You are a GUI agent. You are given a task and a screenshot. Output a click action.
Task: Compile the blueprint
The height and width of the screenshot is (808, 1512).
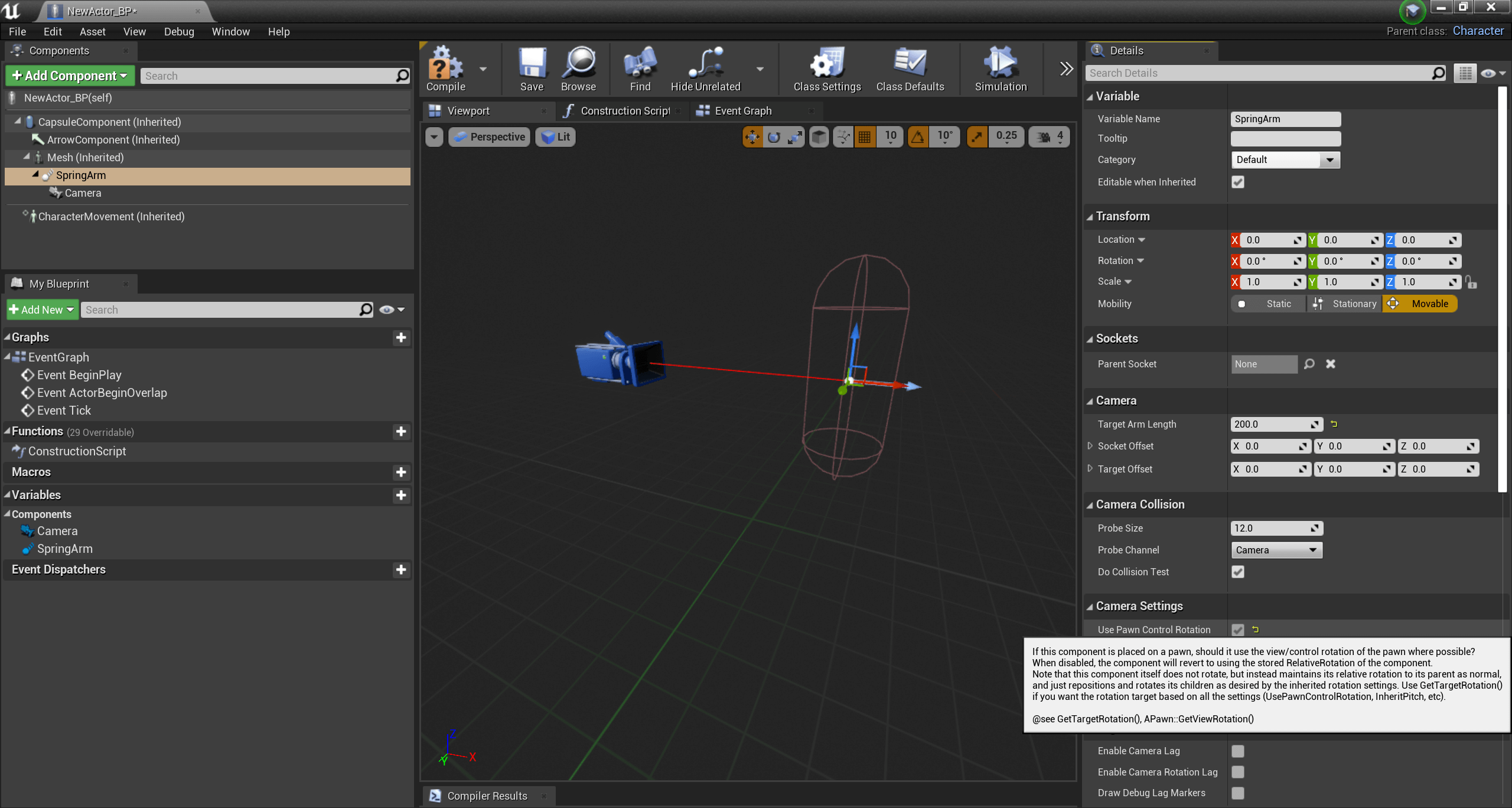tap(446, 69)
